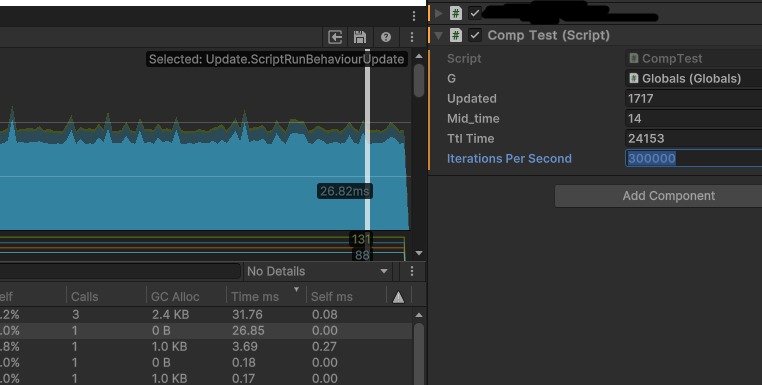Click the Ttl Time field showing 24153
The image size is (762, 385).
(x=693, y=139)
